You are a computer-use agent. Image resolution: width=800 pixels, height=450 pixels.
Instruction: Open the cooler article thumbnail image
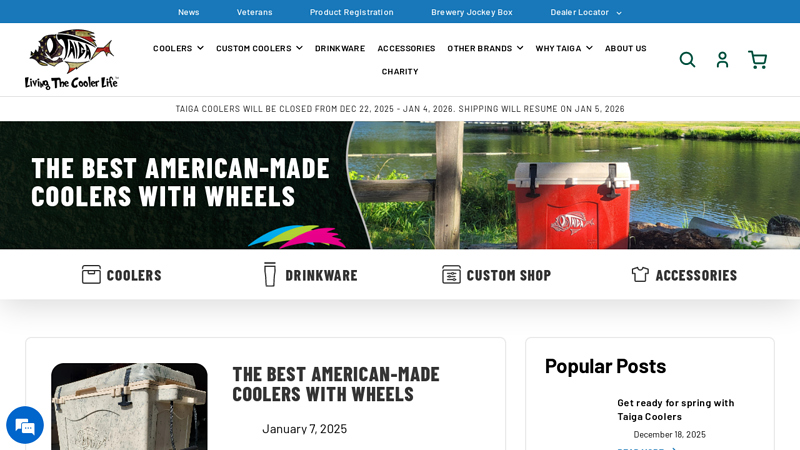pyautogui.click(x=129, y=407)
